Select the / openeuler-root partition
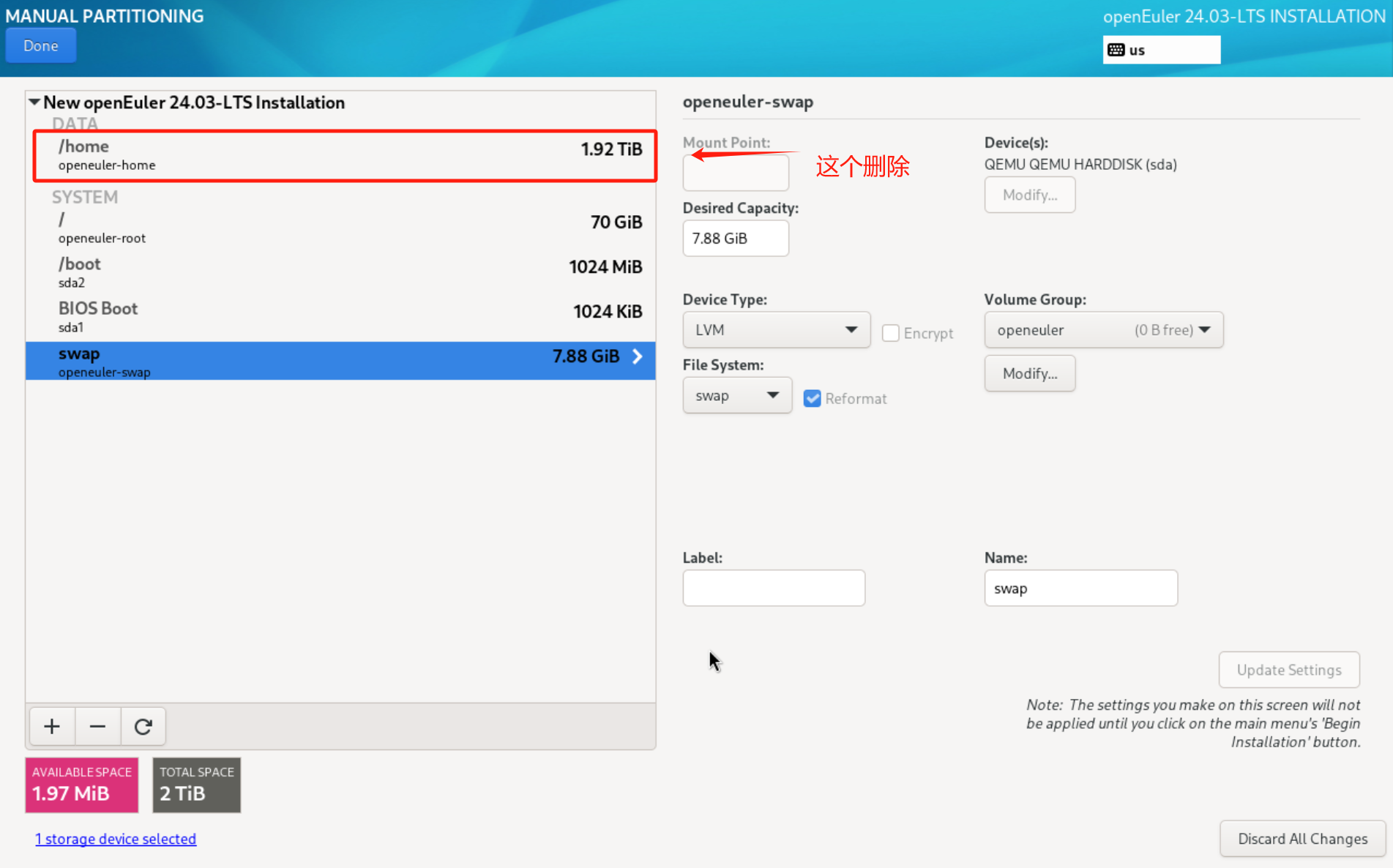Viewport: 1393px width, 868px height. tap(340, 228)
